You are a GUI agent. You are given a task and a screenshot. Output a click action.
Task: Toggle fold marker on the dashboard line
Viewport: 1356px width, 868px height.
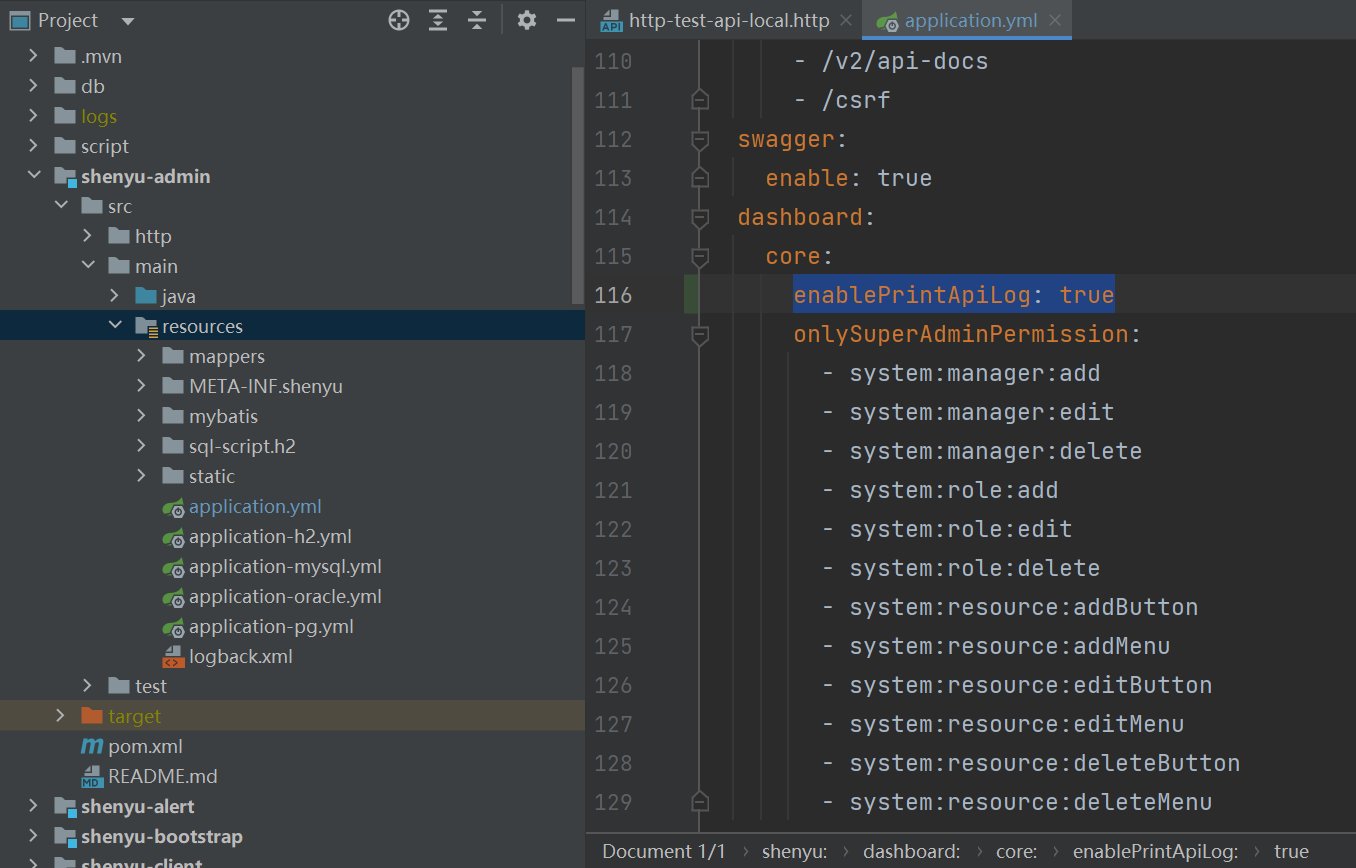(700, 217)
